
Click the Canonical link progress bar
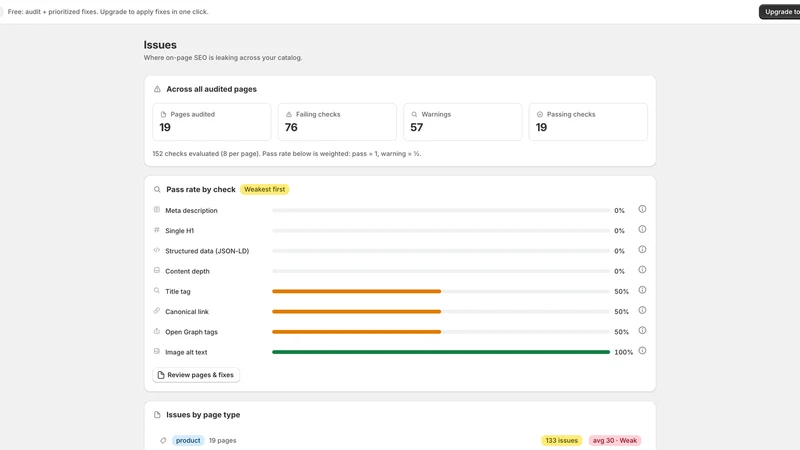(x=441, y=311)
